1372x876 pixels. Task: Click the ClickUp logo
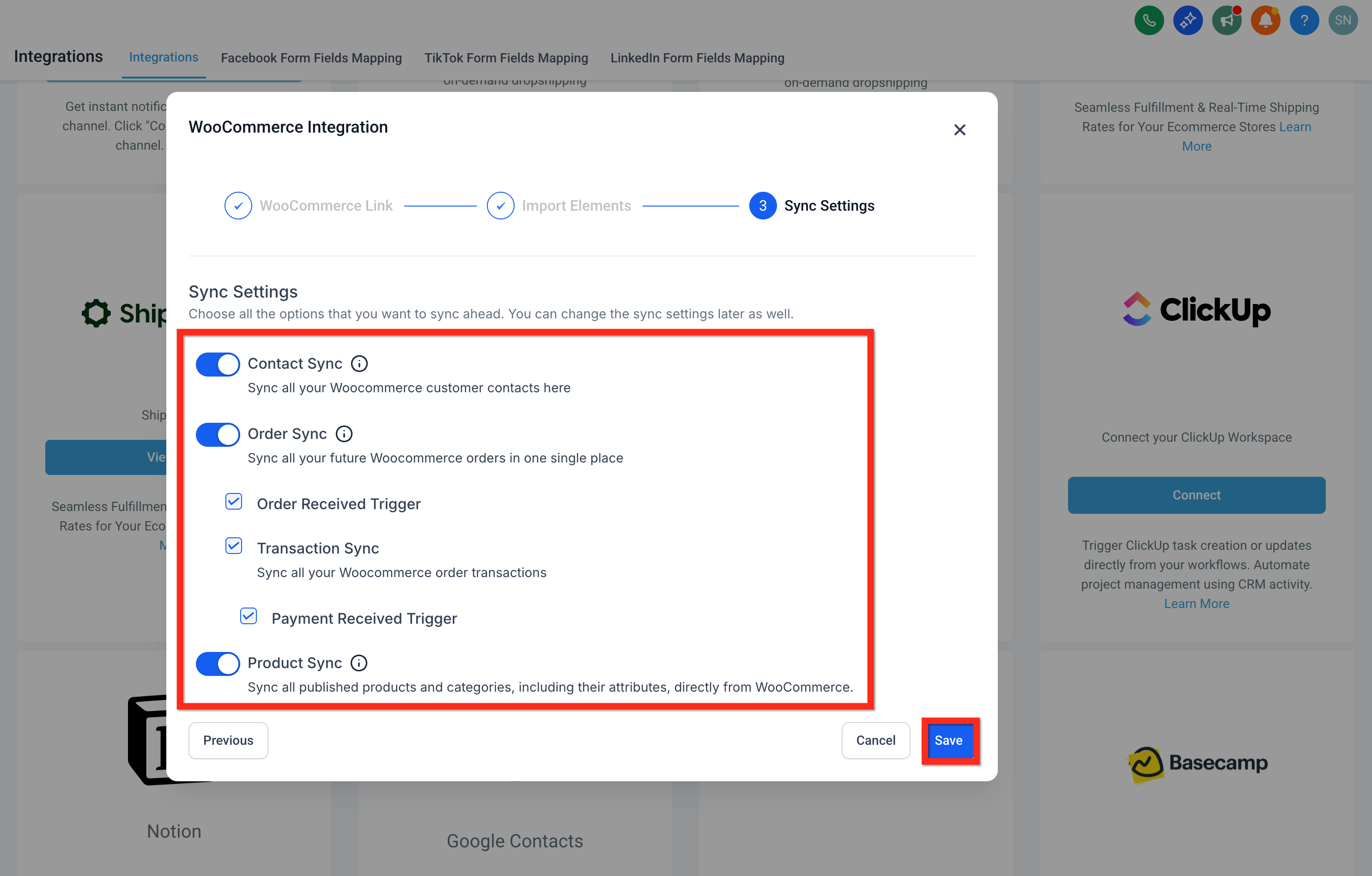click(1196, 310)
